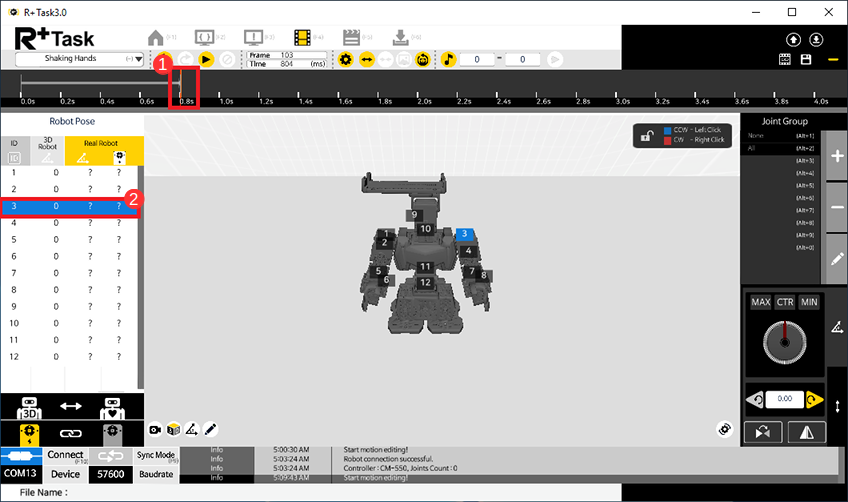
Task: Toggle the yellow torque-on icon in bottom-left panel
Action: click(x=28, y=432)
